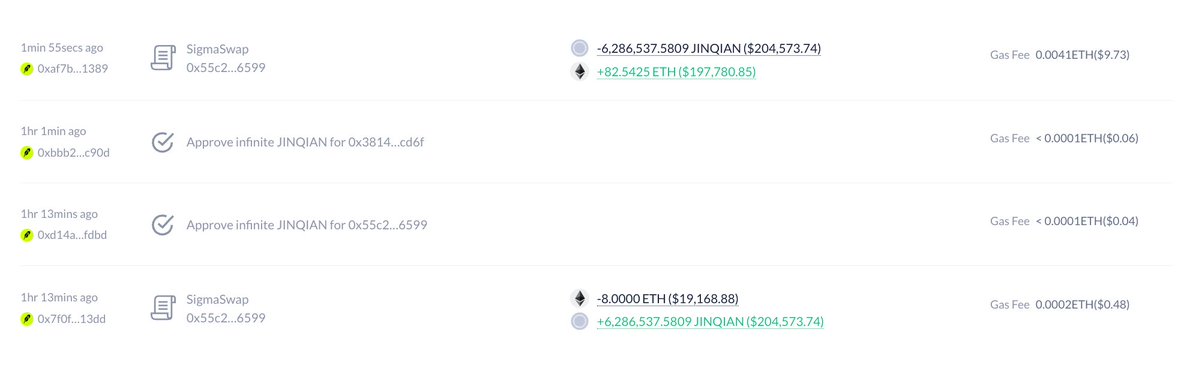Viewport: 1199px width, 371px height.
Task: Click the green icon beside 0xaf7b…1389
Action: pyautogui.click(x=28, y=69)
